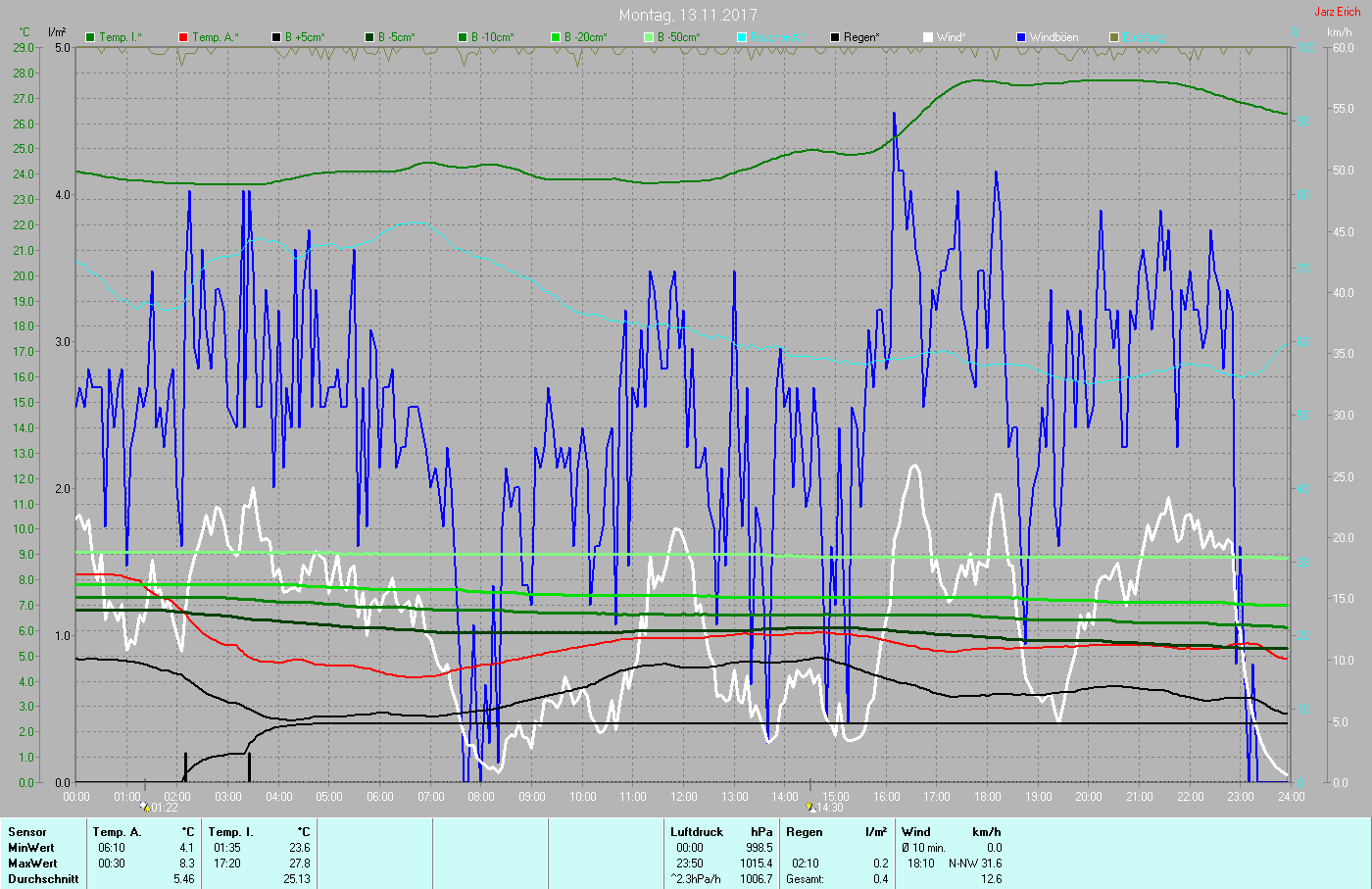Click the red Temp. A. legend square

tap(183, 37)
